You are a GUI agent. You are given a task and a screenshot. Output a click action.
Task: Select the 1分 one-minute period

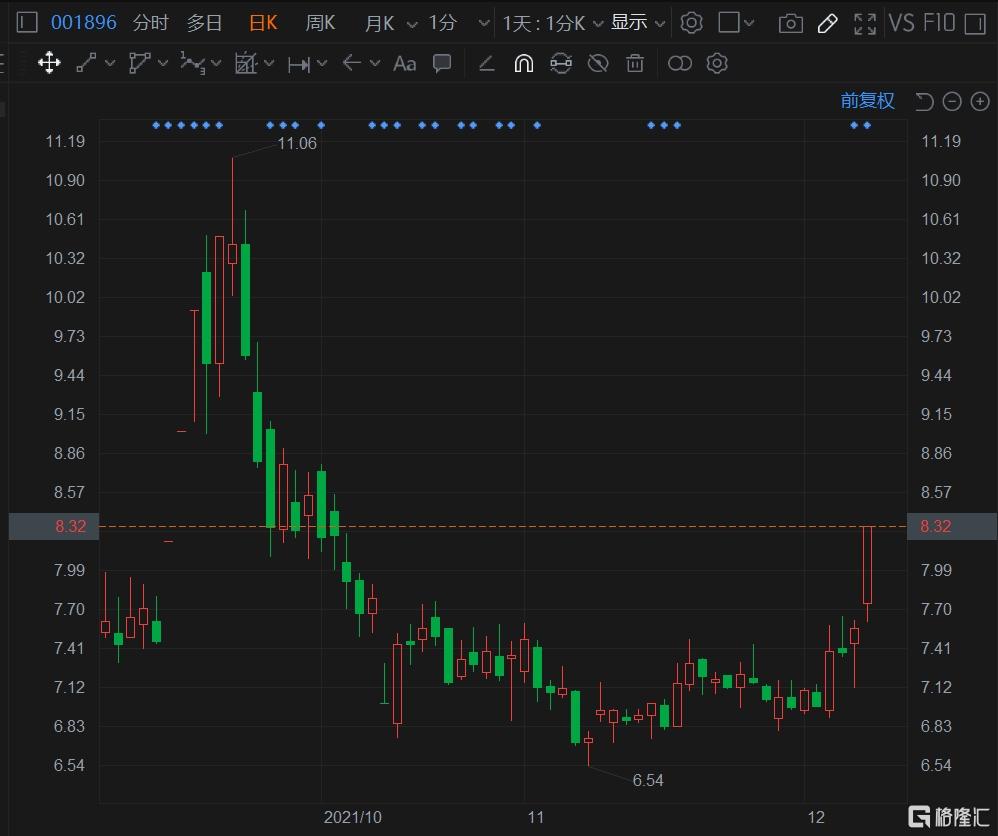click(442, 23)
